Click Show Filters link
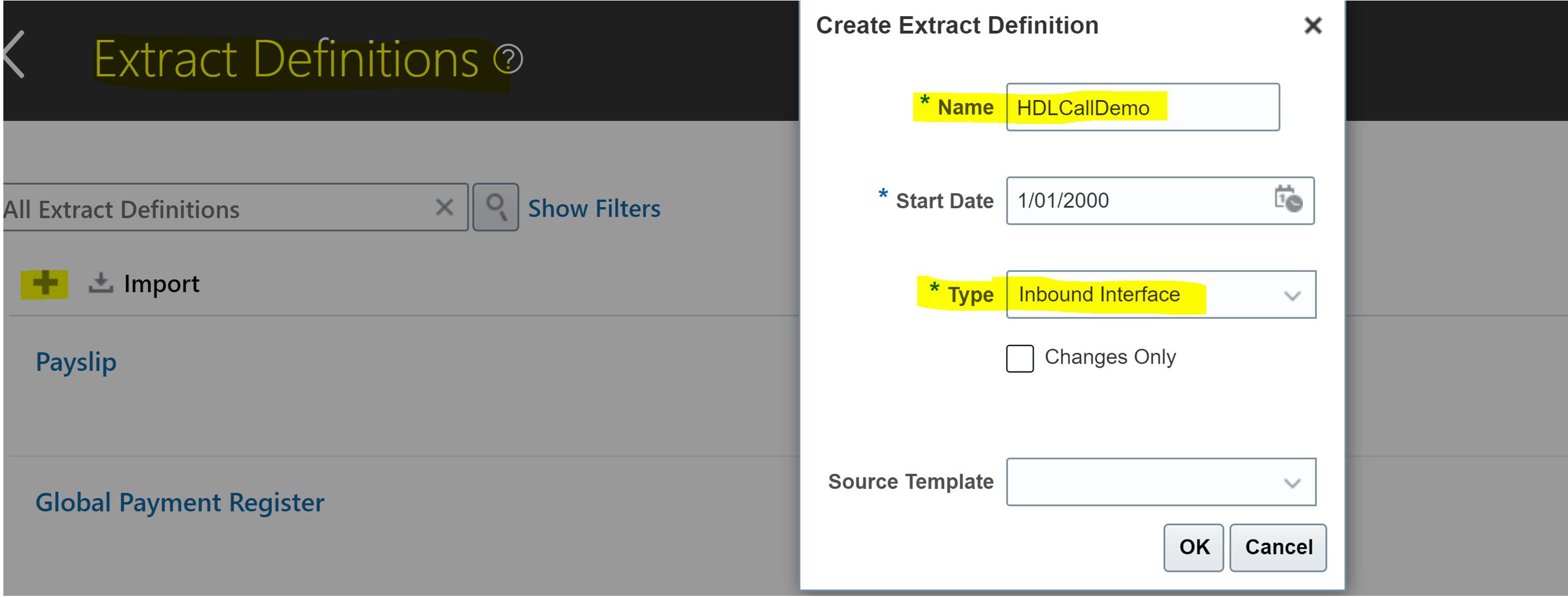1568x597 pixels. coord(594,209)
